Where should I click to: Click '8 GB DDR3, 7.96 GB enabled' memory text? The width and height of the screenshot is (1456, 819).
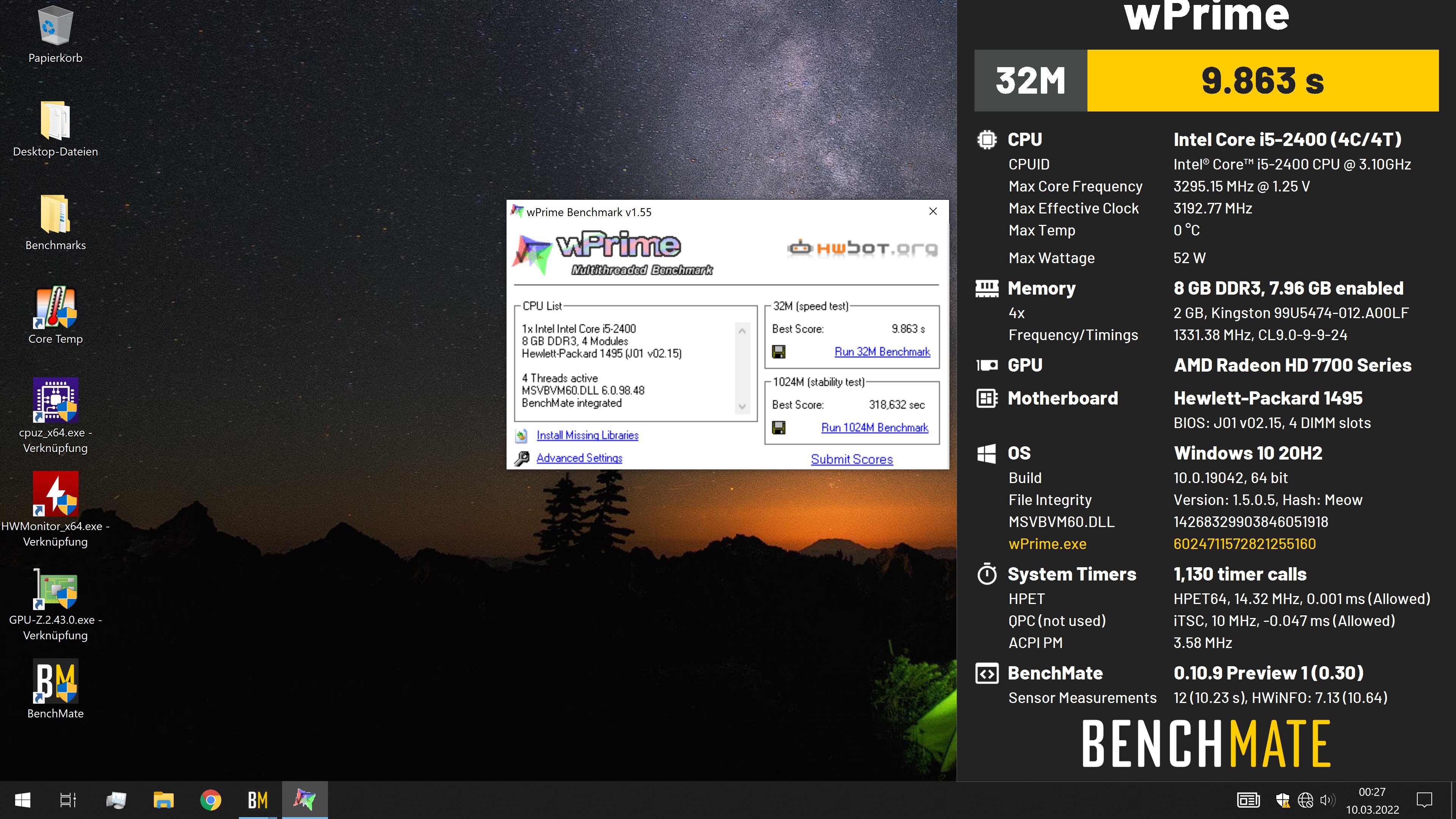(1288, 288)
